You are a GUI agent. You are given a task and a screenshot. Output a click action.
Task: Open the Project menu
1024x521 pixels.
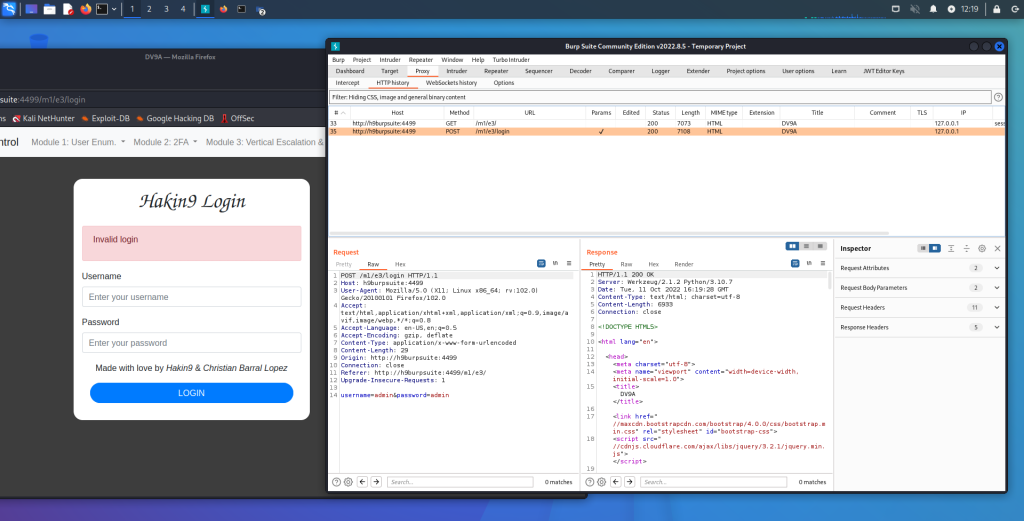tap(362, 59)
